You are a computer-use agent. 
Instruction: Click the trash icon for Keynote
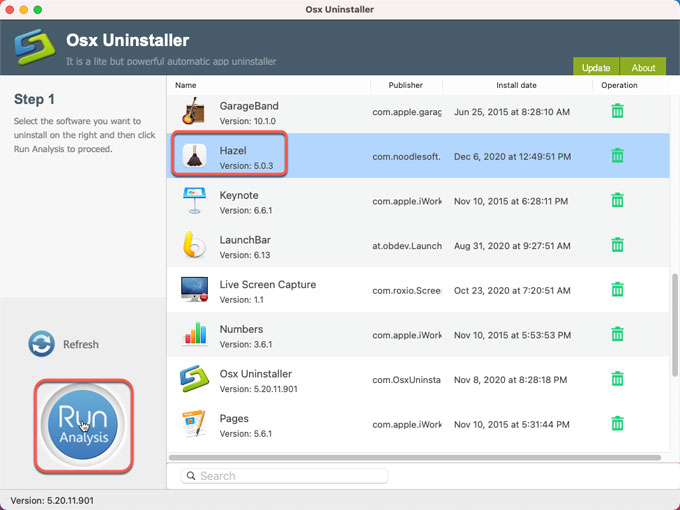617,200
